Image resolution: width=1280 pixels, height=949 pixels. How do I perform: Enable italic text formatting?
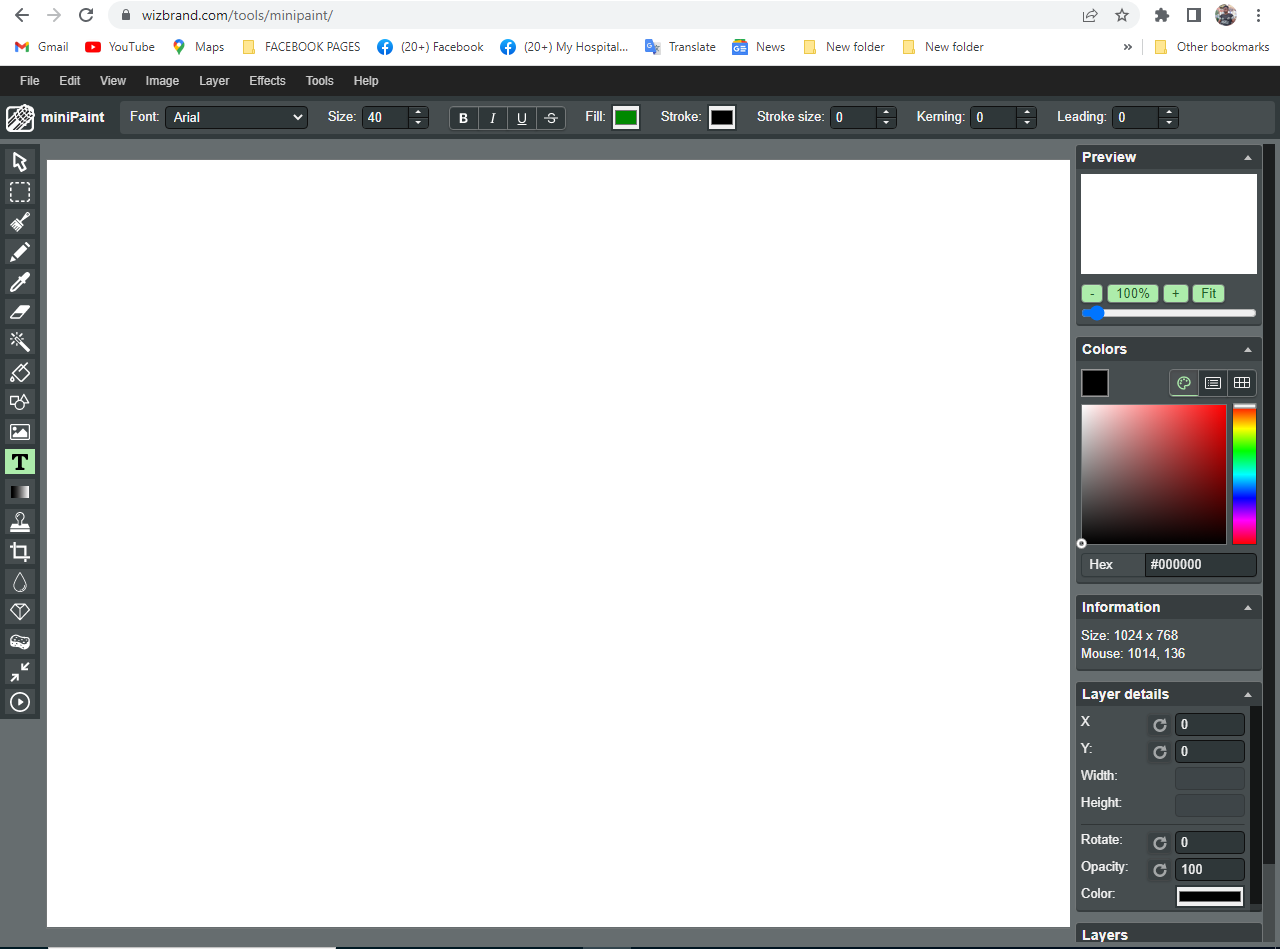tap(492, 117)
